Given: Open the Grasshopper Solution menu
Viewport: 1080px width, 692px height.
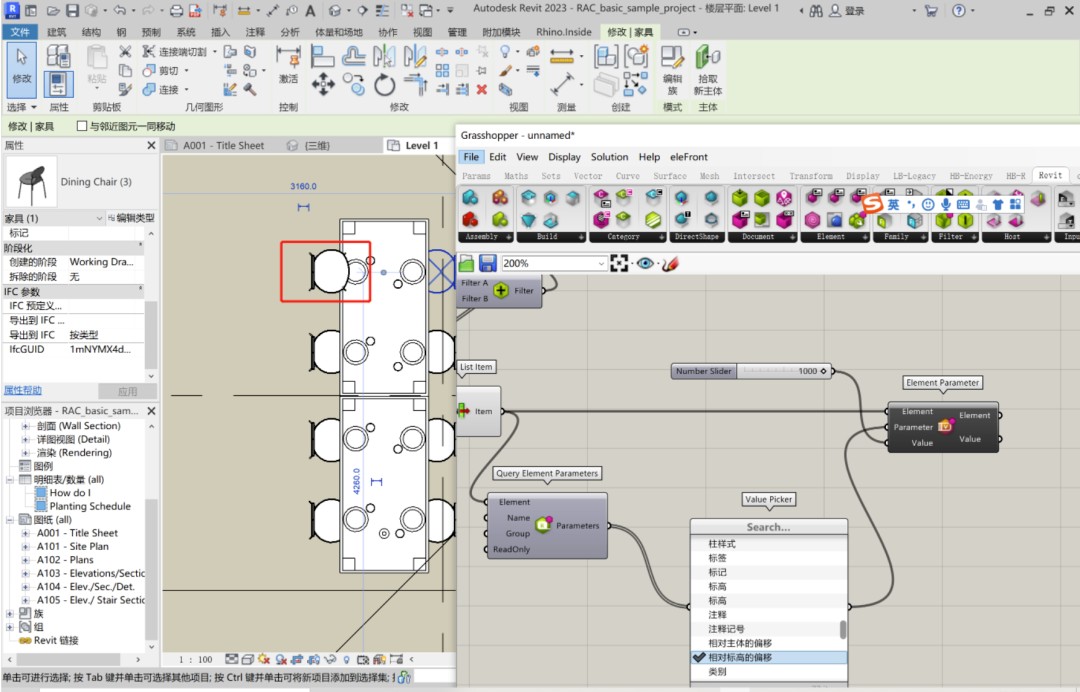Looking at the screenshot, I should (x=609, y=157).
